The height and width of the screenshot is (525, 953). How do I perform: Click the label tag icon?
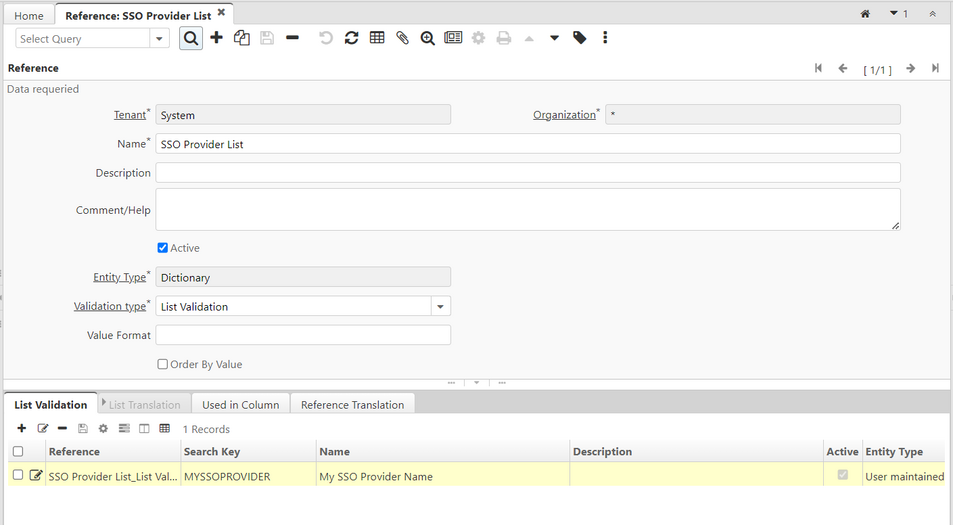pyautogui.click(x=579, y=38)
